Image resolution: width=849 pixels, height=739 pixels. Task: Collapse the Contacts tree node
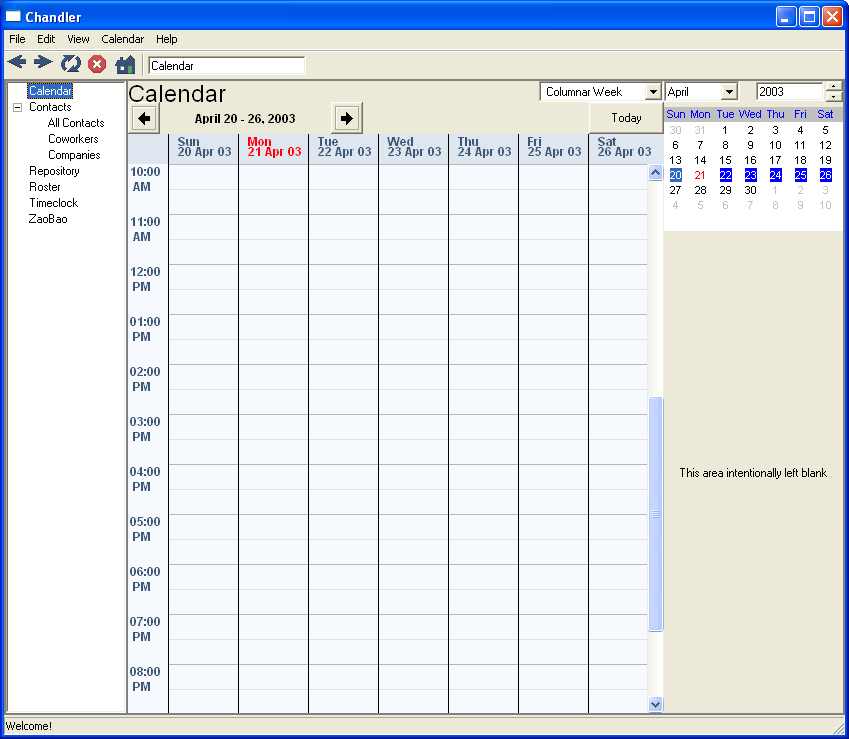pyautogui.click(x=17, y=107)
